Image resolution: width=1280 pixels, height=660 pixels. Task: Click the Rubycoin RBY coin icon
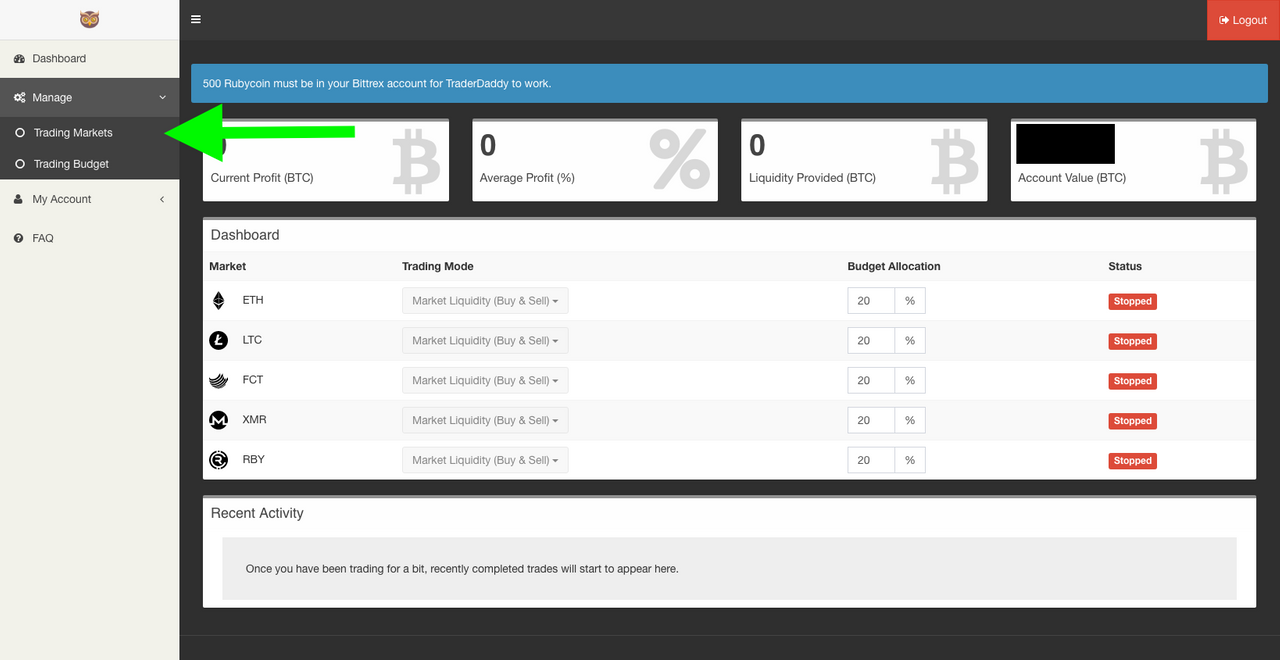(x=219, y=460)
